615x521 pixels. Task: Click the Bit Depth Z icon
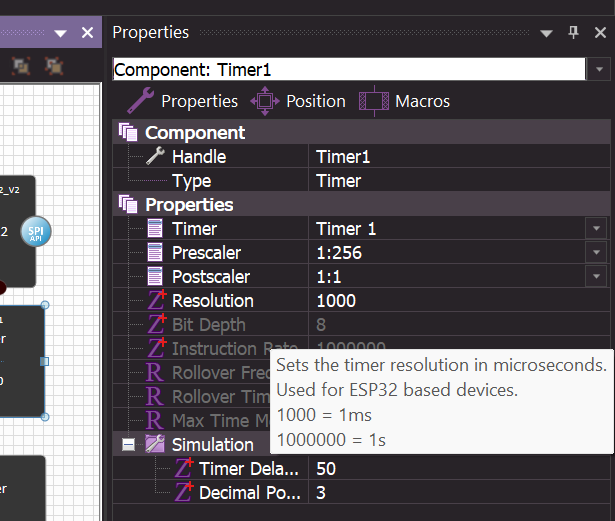tap(157, 324)
